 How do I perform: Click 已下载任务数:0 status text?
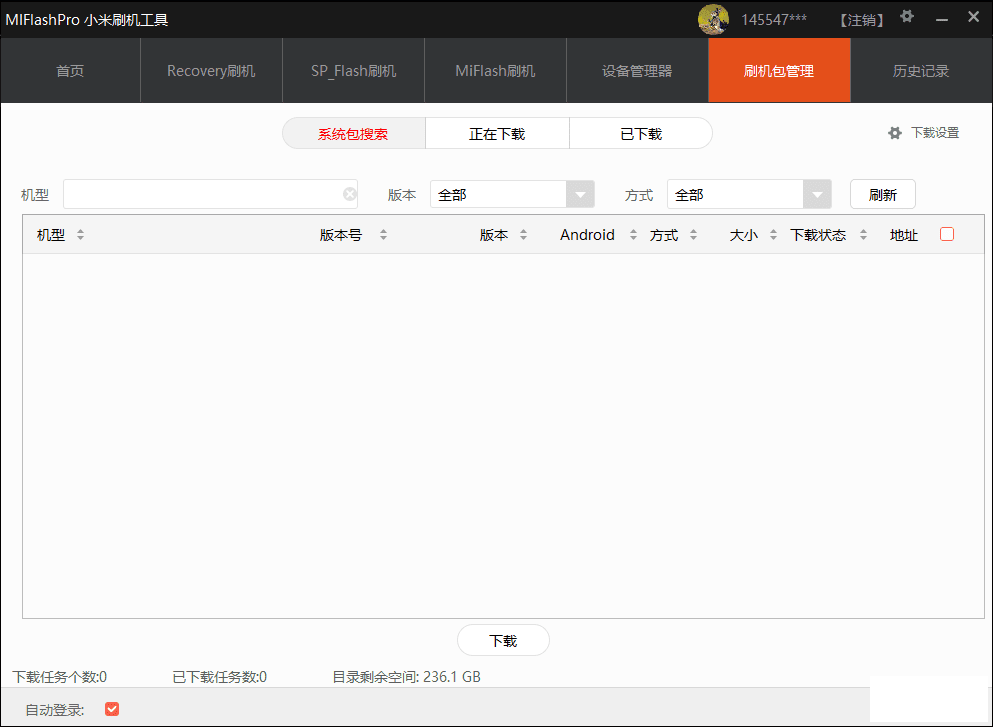[x=220, y=677]
